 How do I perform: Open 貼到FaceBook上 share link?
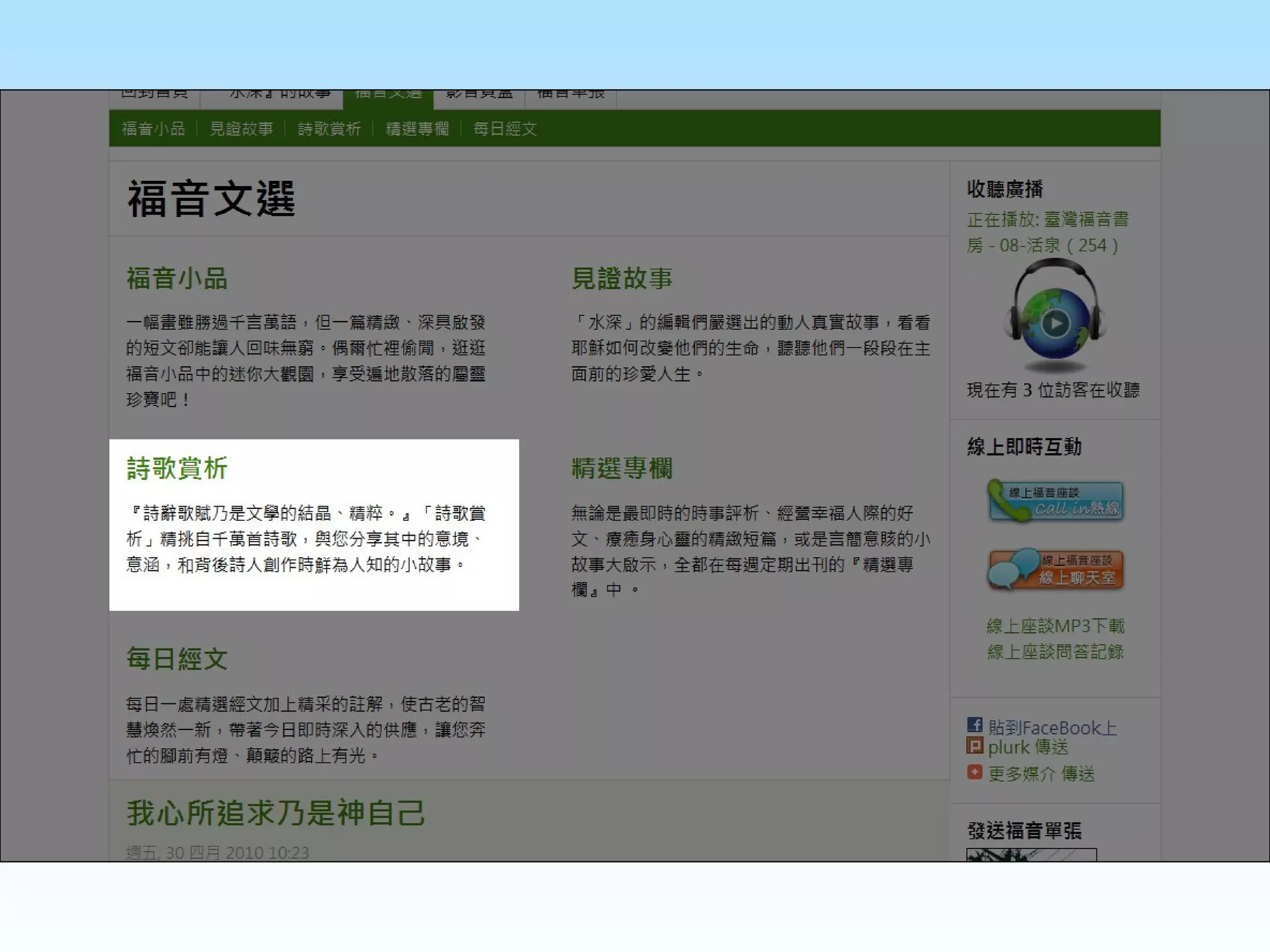pyautogui.click(x=1052, y=727)
